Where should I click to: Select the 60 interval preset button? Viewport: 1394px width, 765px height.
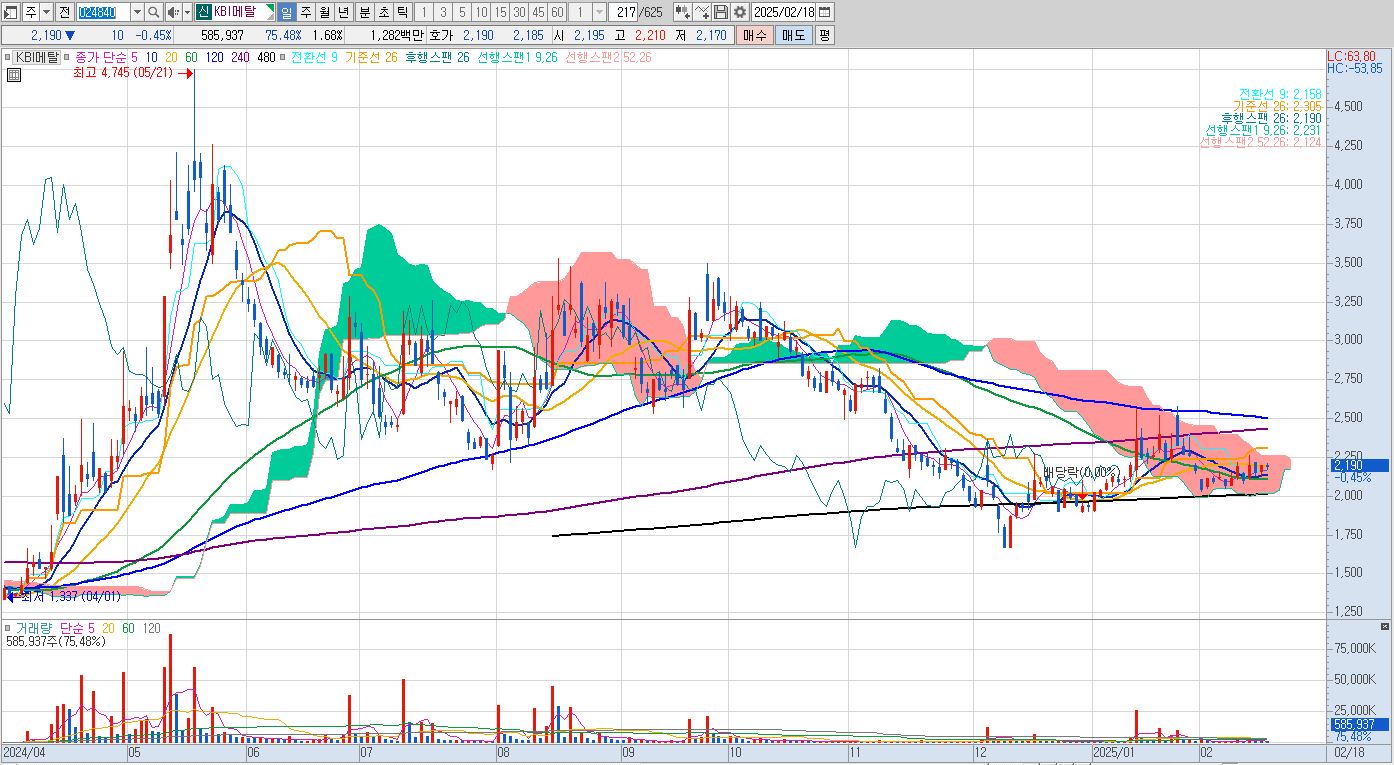click(x=557, y=12)
